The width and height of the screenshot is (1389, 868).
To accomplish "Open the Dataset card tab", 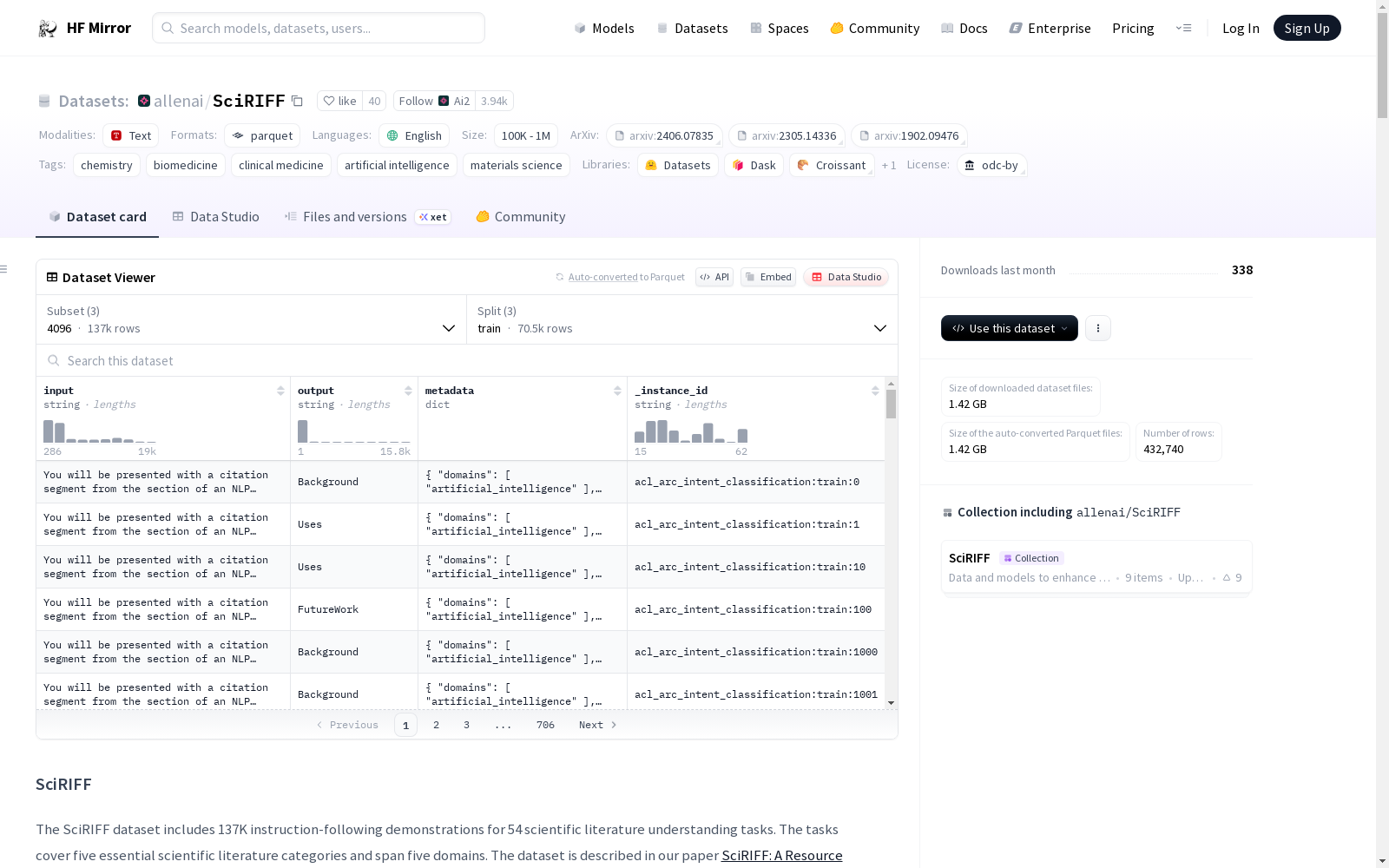I will (x=97, y=217).
